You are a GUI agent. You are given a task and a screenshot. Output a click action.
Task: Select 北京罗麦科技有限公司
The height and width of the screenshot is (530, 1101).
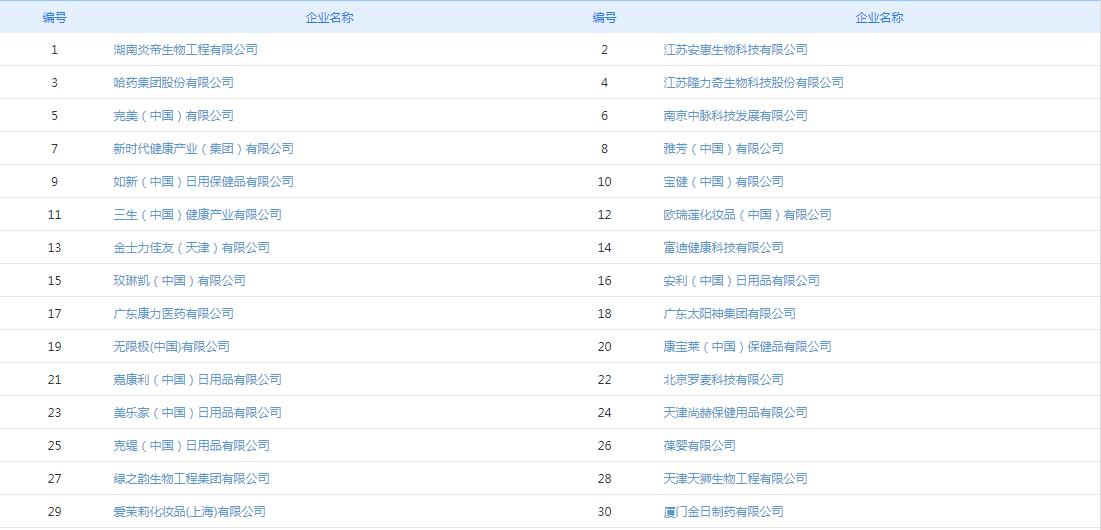[x=723, y=380]
